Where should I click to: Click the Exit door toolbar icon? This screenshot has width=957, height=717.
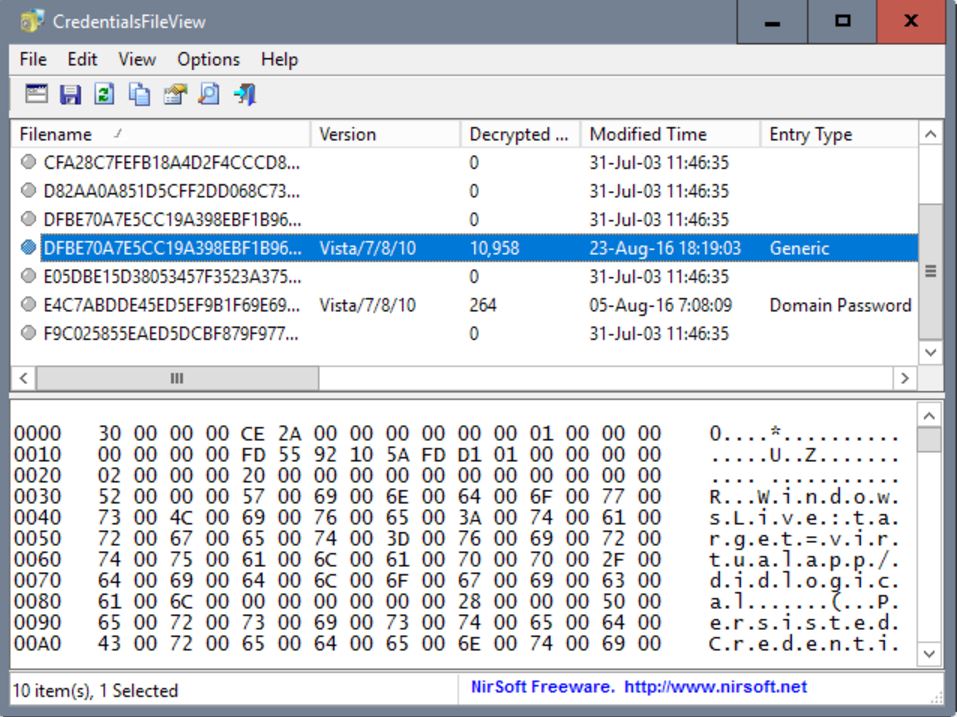click(x=244, y=94)
